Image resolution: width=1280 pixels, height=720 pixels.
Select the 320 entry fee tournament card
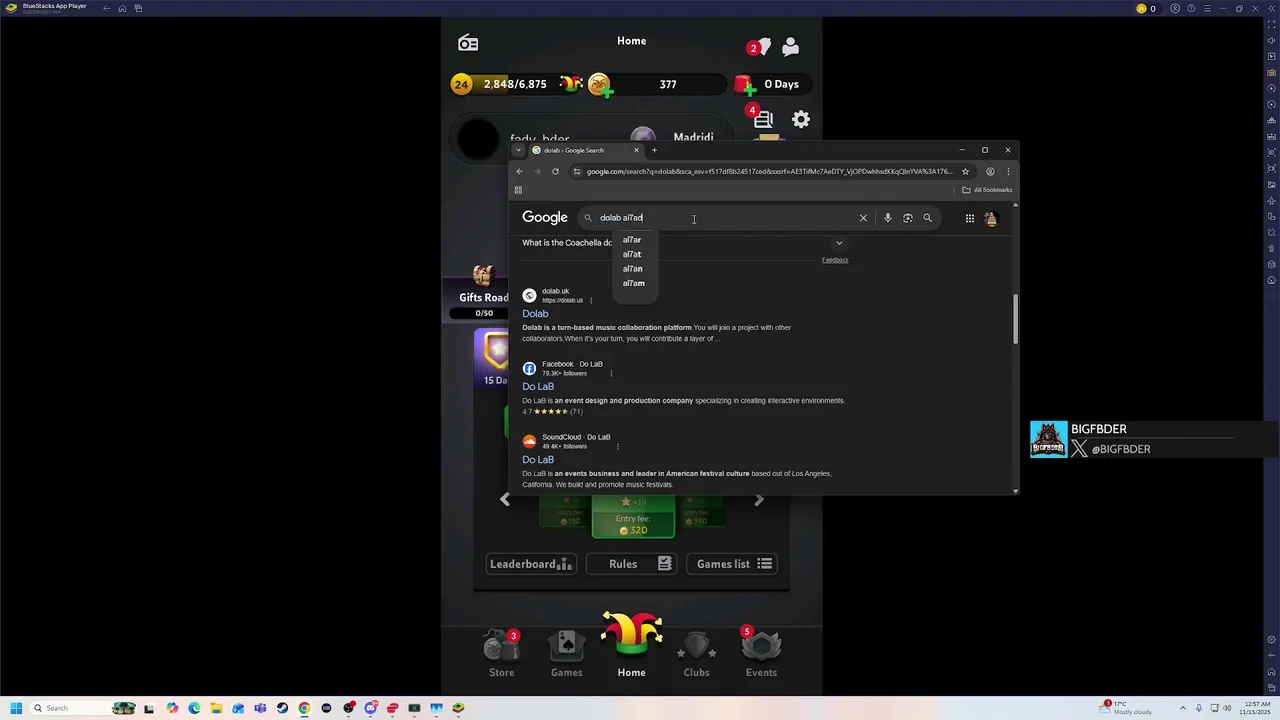pos(633,516)
